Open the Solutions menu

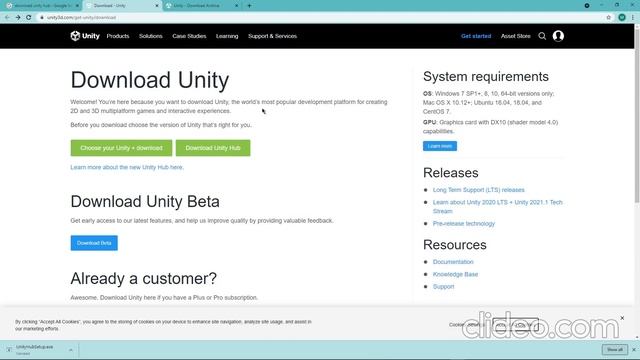click(151, 36)
